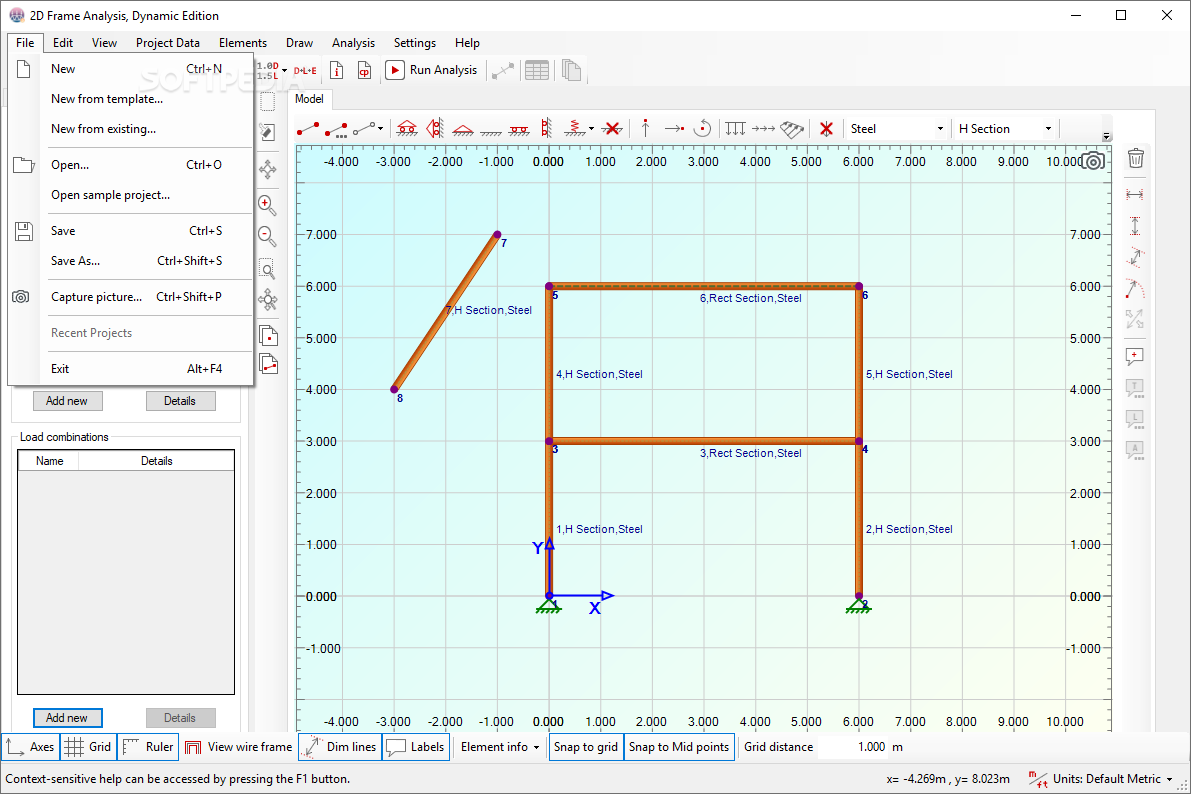
Task: Click the add text annotation bubble icon
Action: 1135,356
